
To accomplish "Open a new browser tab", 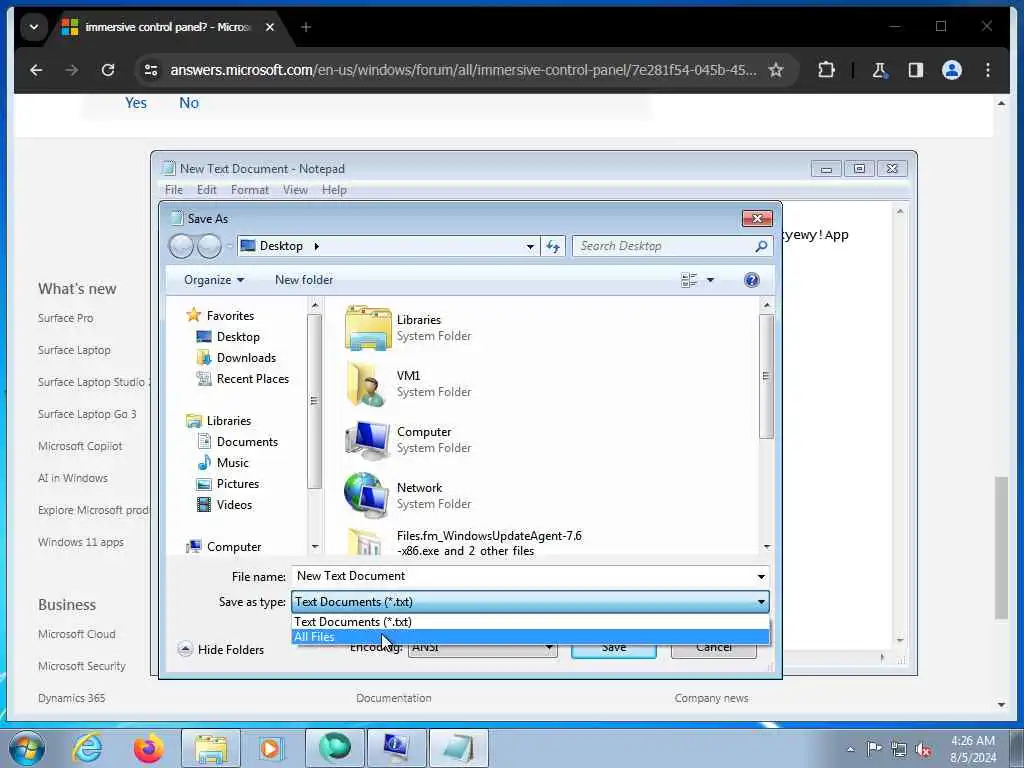I will point(306,27).
